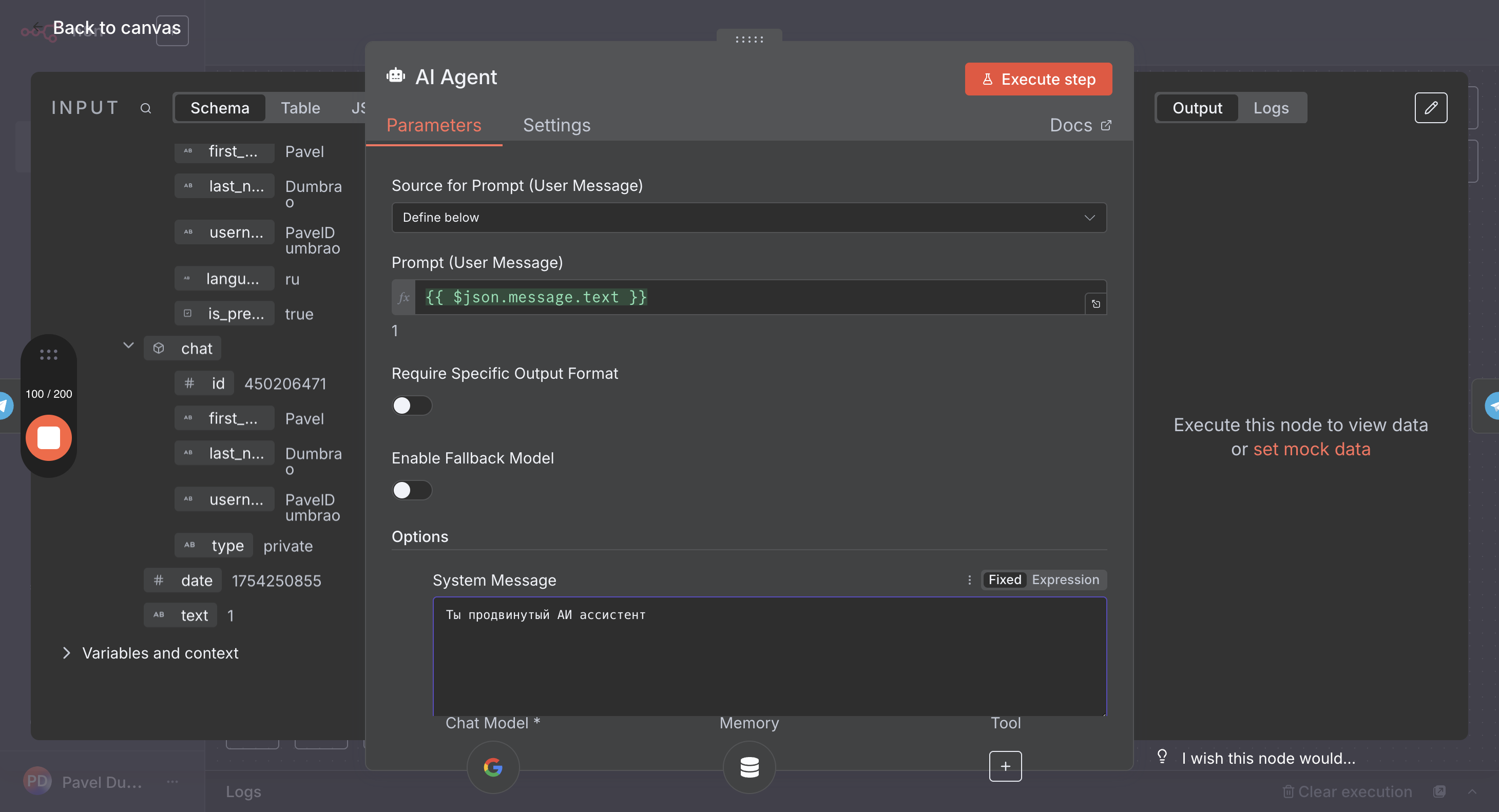Open the Memory database node icon

[749, 767]
